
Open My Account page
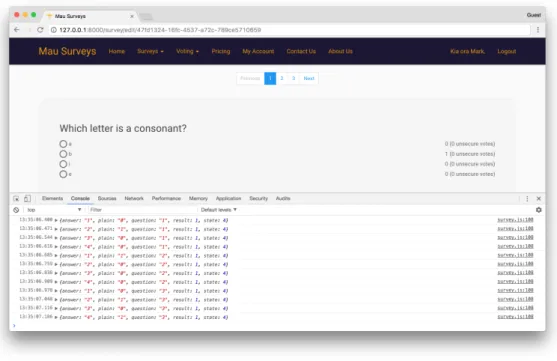[x=258, y=51]
